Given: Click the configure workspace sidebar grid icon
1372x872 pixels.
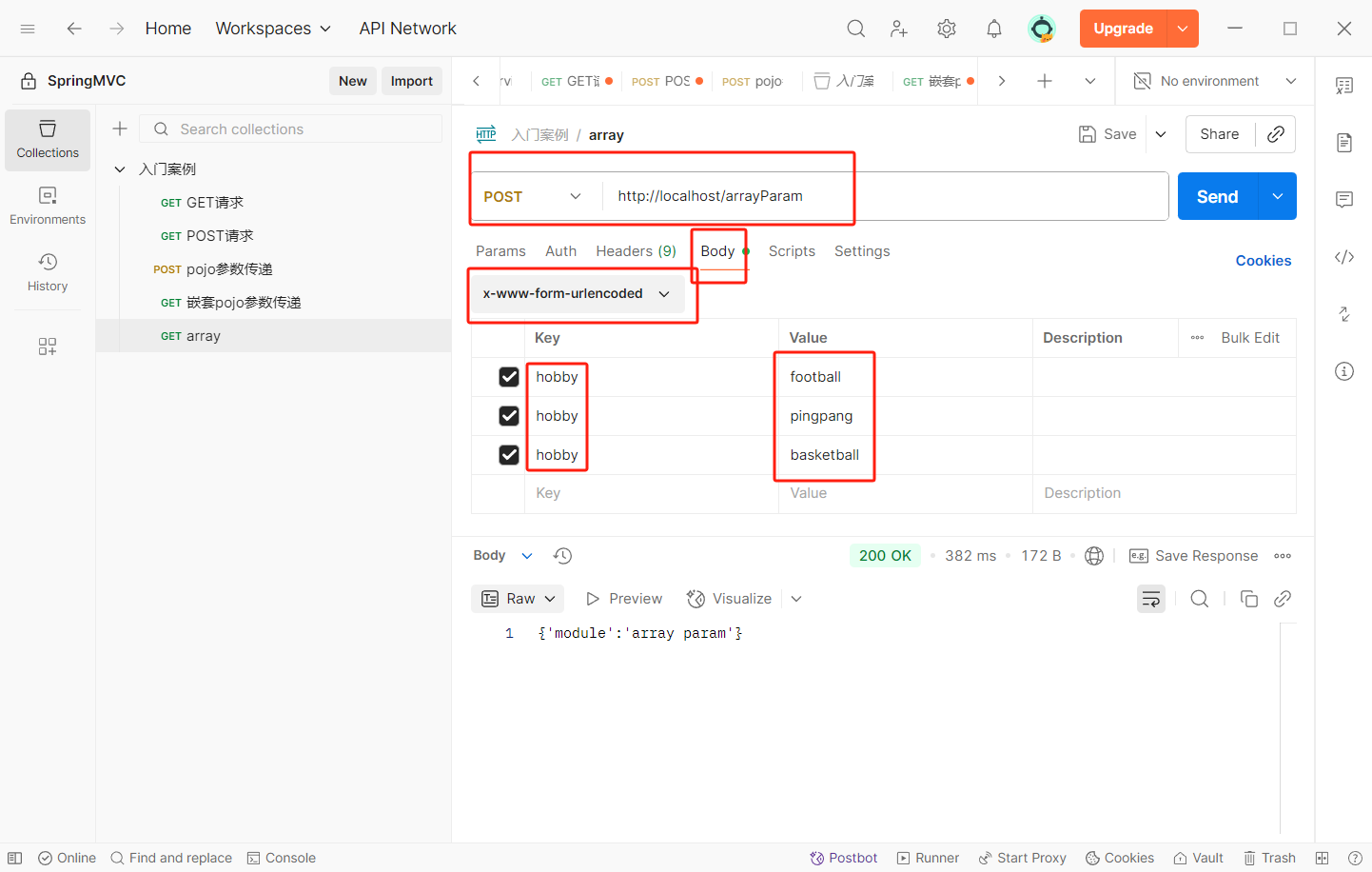Looking at the screenshot, I should tap(48, 347).
